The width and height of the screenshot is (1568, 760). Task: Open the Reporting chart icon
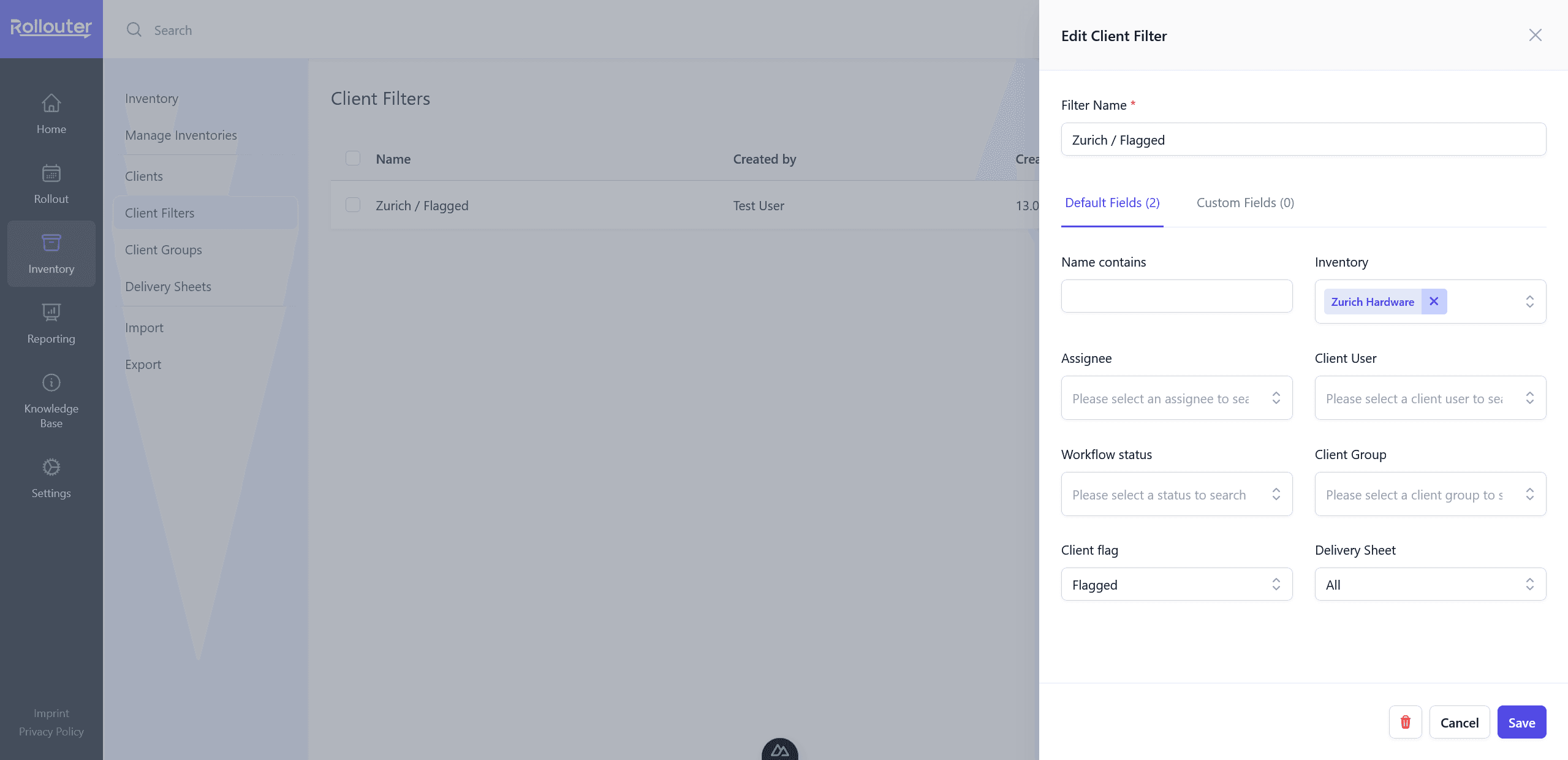pos(51,313)
